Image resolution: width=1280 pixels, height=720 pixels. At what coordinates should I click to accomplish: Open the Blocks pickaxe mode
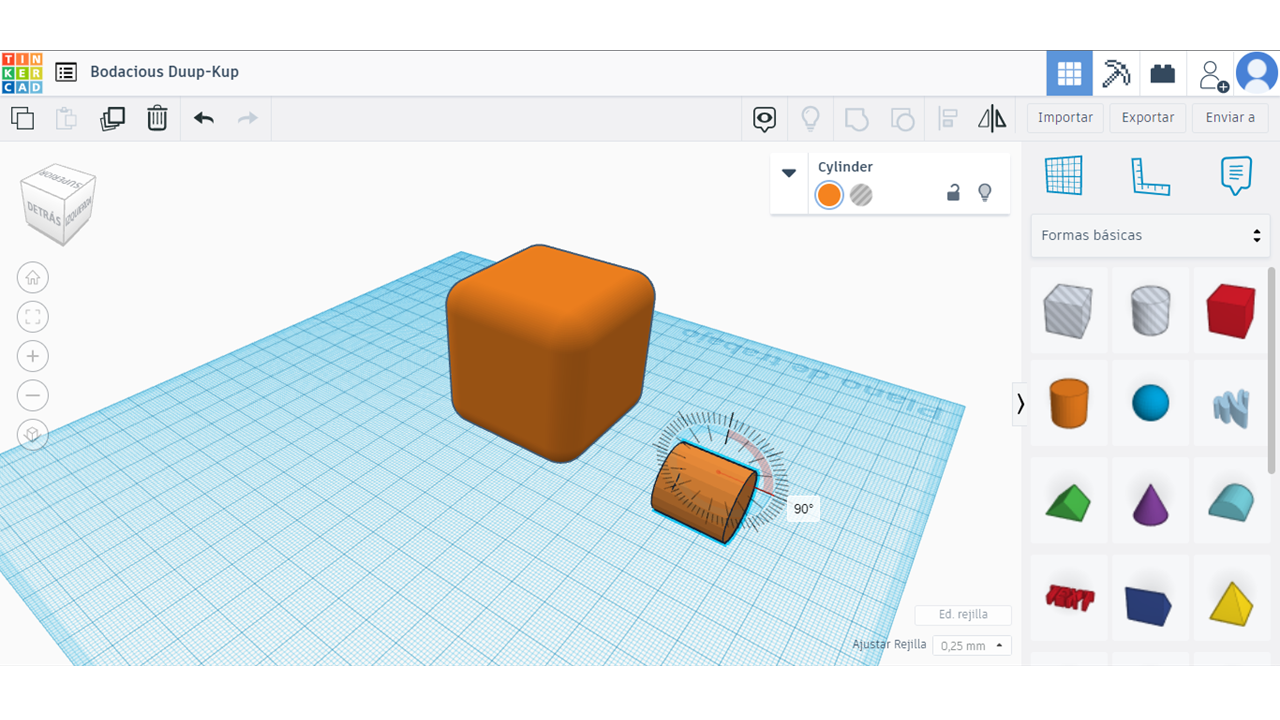pos(1116,73)
